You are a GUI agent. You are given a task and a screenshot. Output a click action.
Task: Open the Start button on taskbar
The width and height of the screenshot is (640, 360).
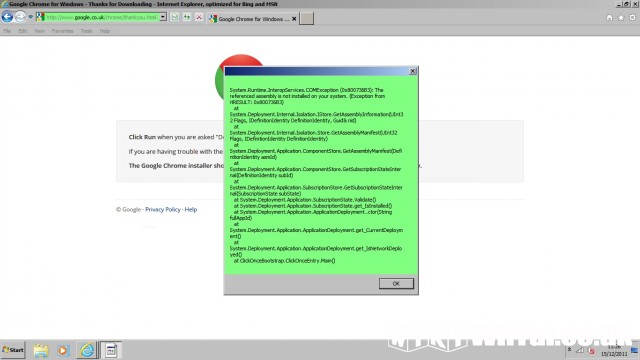(x=13, y=350)
